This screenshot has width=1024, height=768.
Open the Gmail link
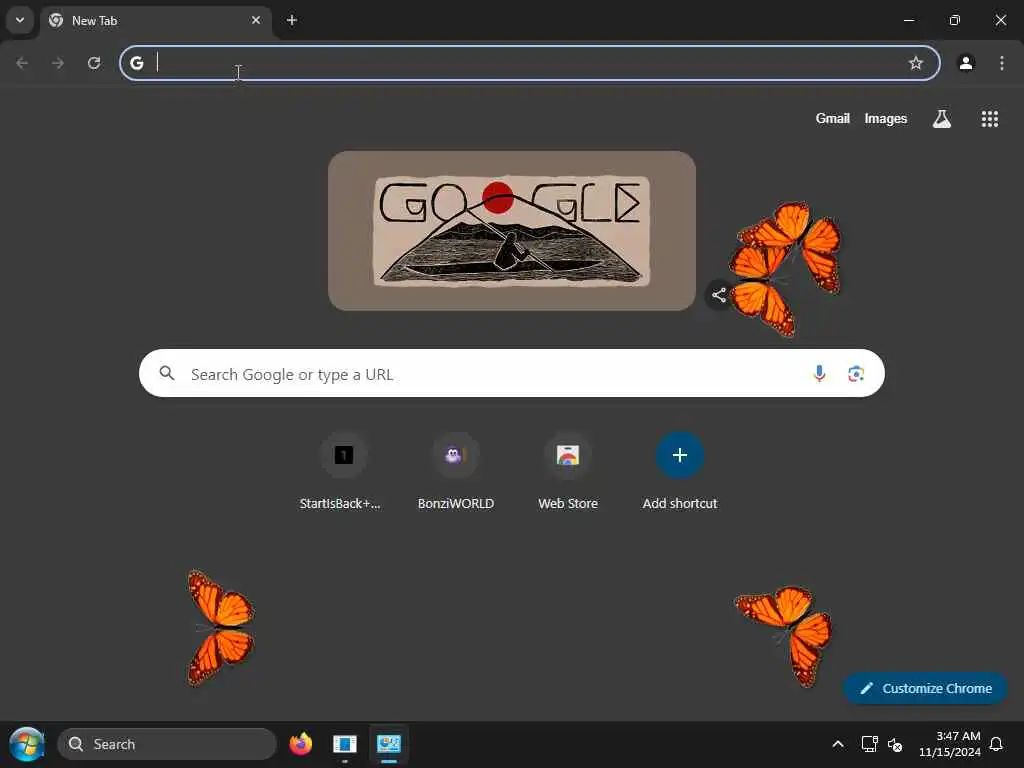coord(833,118)
